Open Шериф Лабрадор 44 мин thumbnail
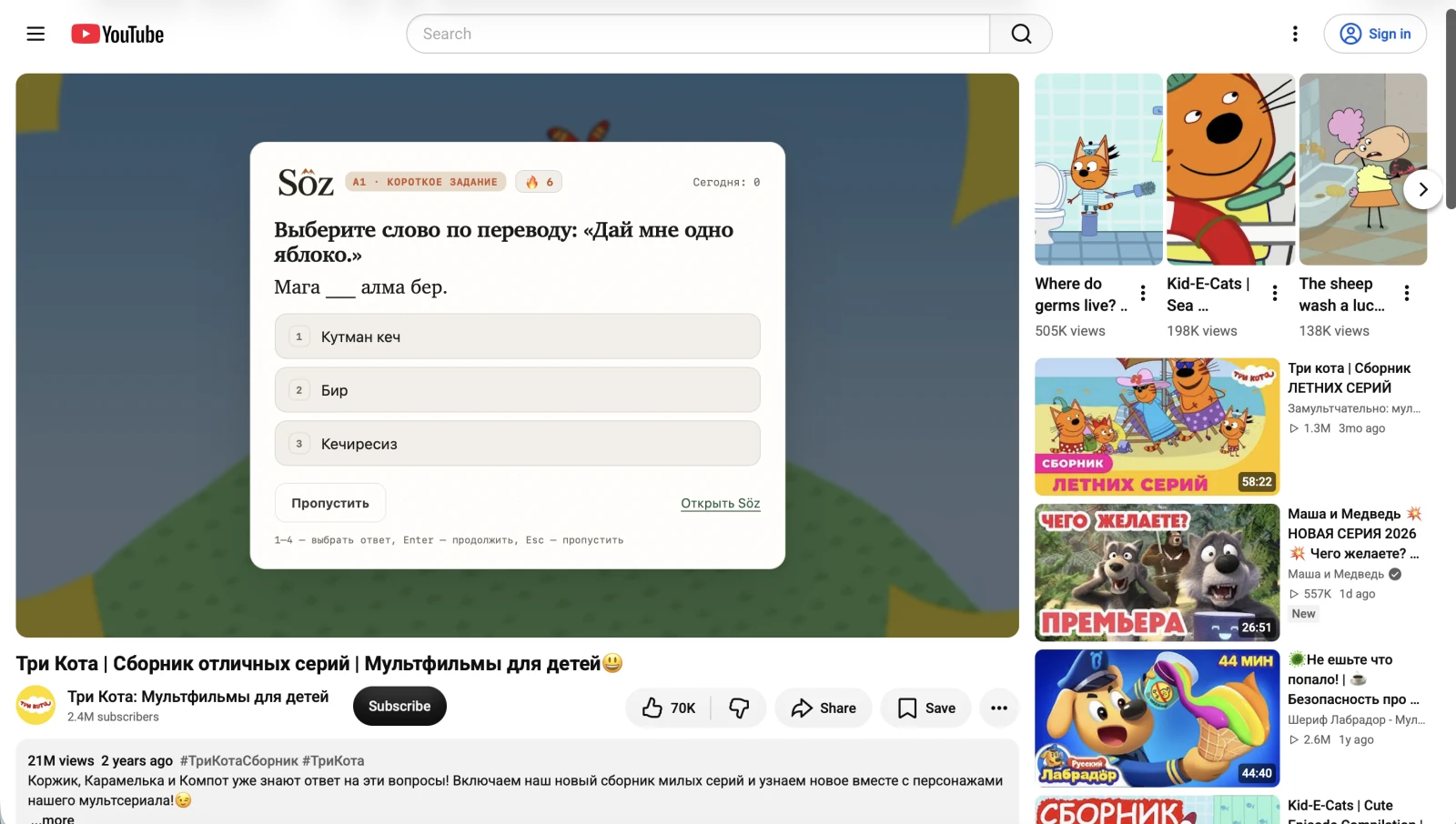 tap(1157, 718)
